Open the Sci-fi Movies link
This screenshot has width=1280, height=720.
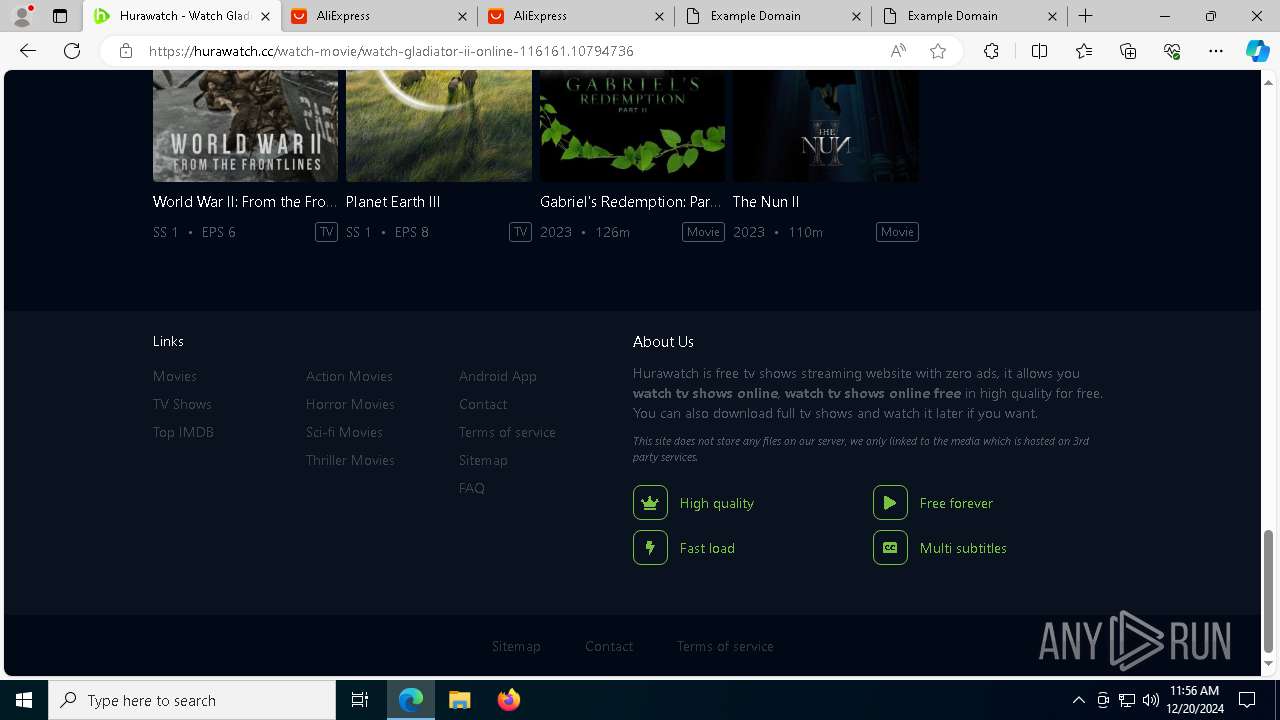click(x=344, y=432)
